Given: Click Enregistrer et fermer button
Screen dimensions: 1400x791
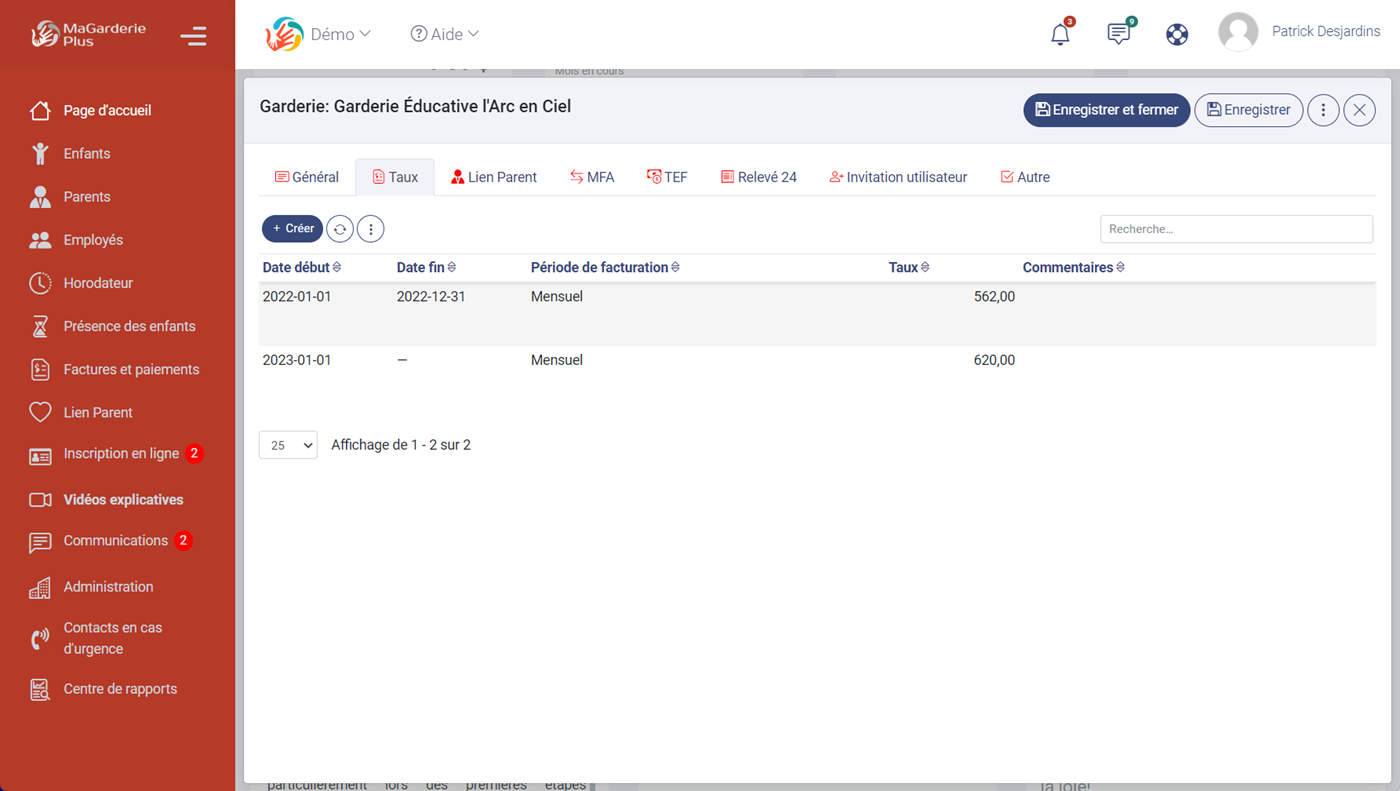Looking at the screenshot, I should (x=1106, y=110).
